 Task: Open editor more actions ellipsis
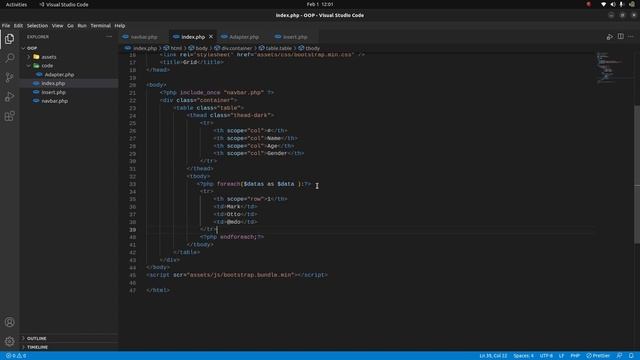click(x=631, y=37)
